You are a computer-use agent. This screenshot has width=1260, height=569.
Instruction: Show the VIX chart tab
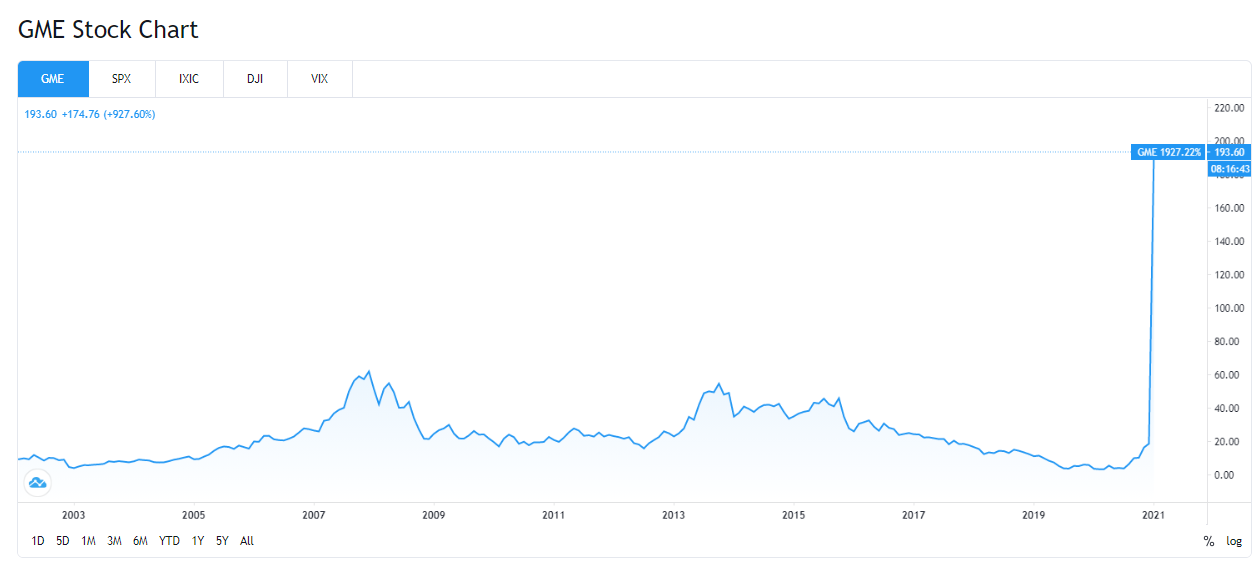320,79
